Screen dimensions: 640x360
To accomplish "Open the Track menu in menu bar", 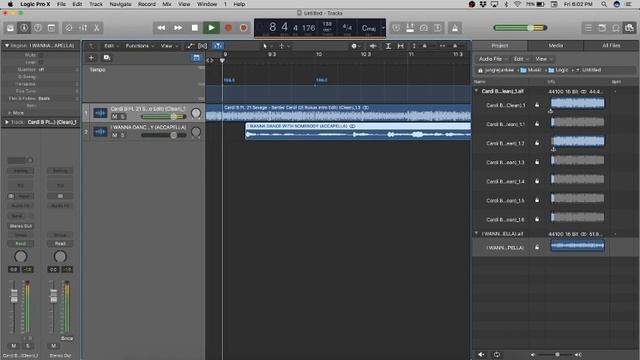I will click(96, 4).
